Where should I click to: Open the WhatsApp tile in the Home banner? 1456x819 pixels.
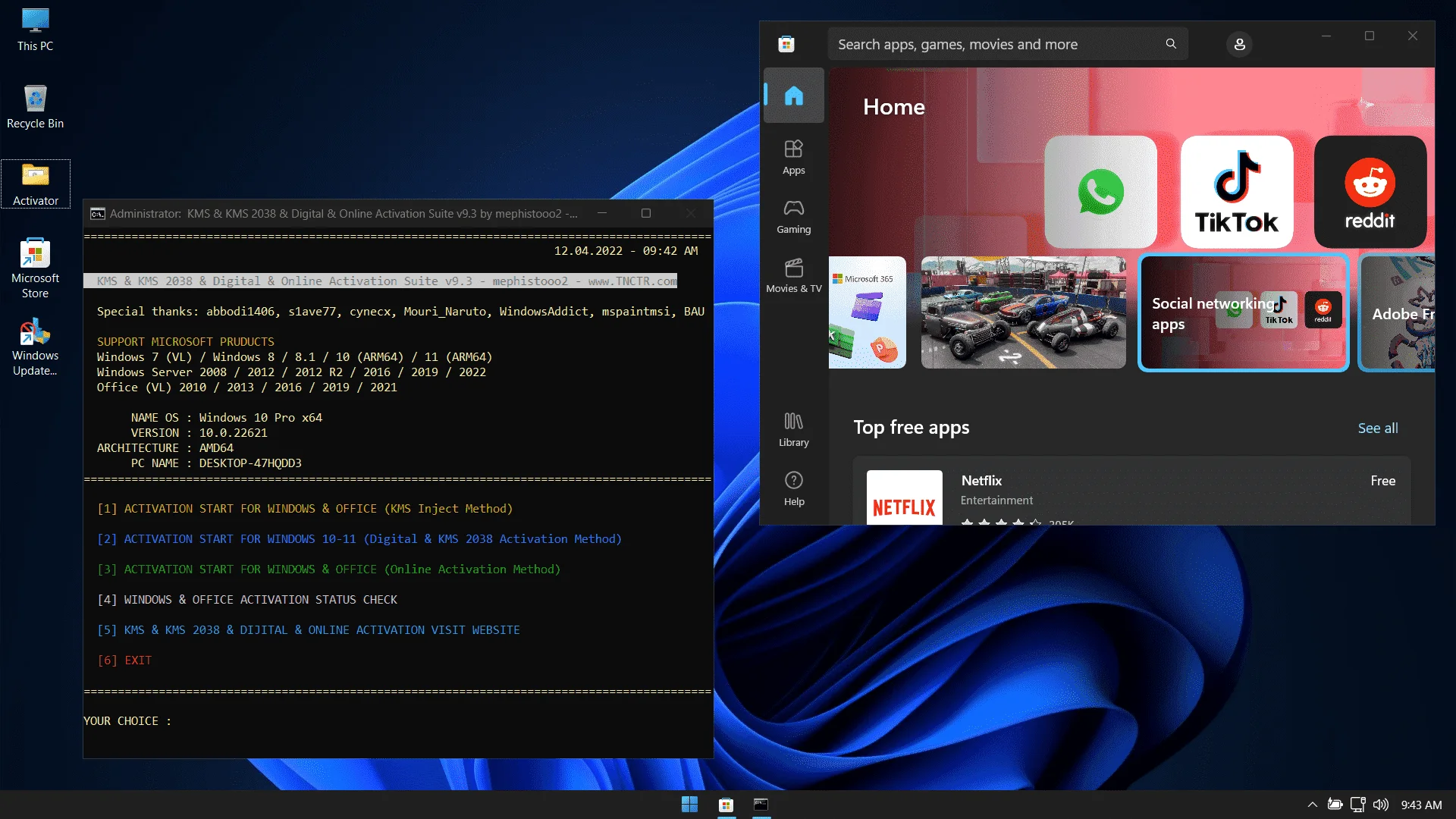tap(1100, 192)
